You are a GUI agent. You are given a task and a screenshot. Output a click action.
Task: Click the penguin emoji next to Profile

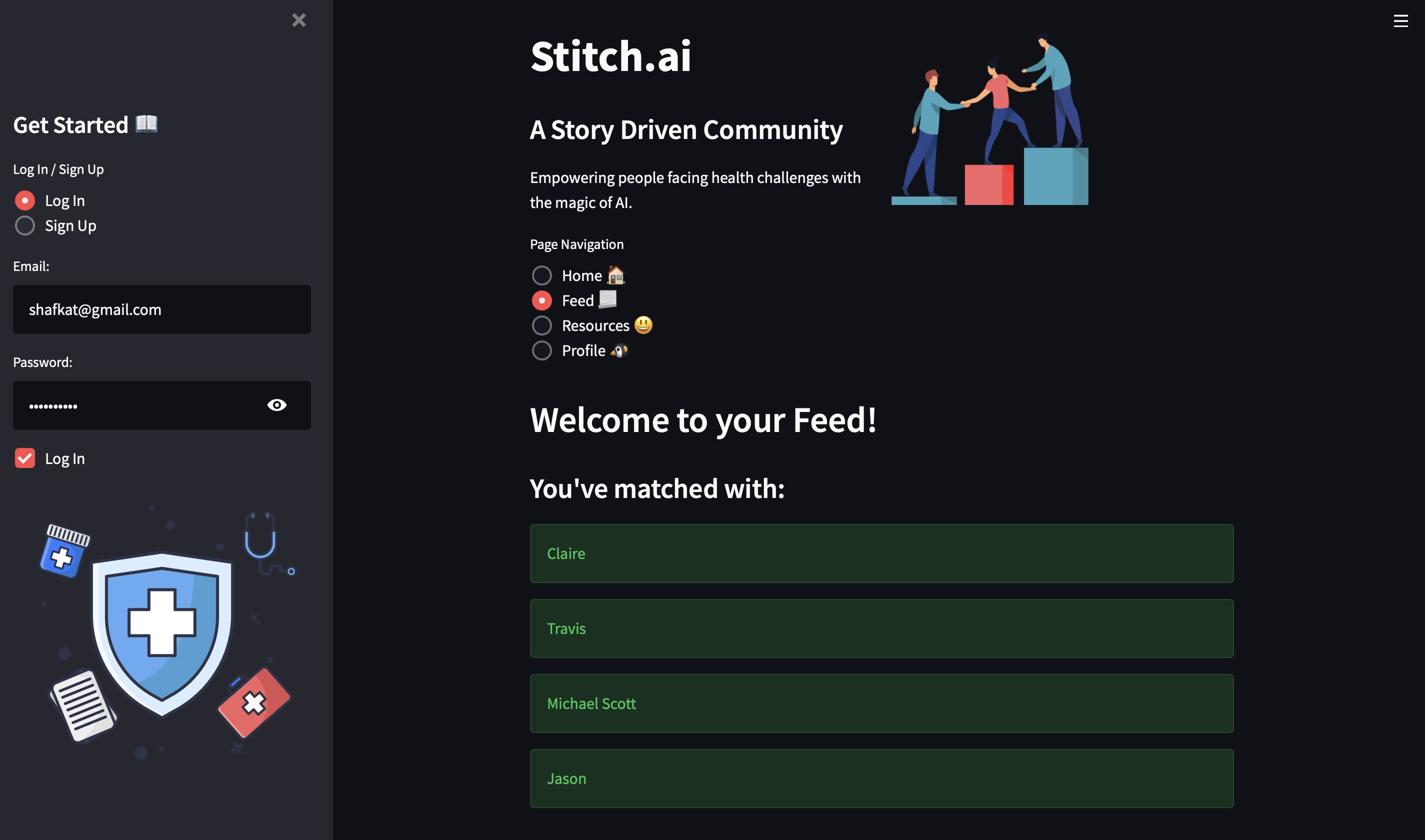(x=619, y=351)
